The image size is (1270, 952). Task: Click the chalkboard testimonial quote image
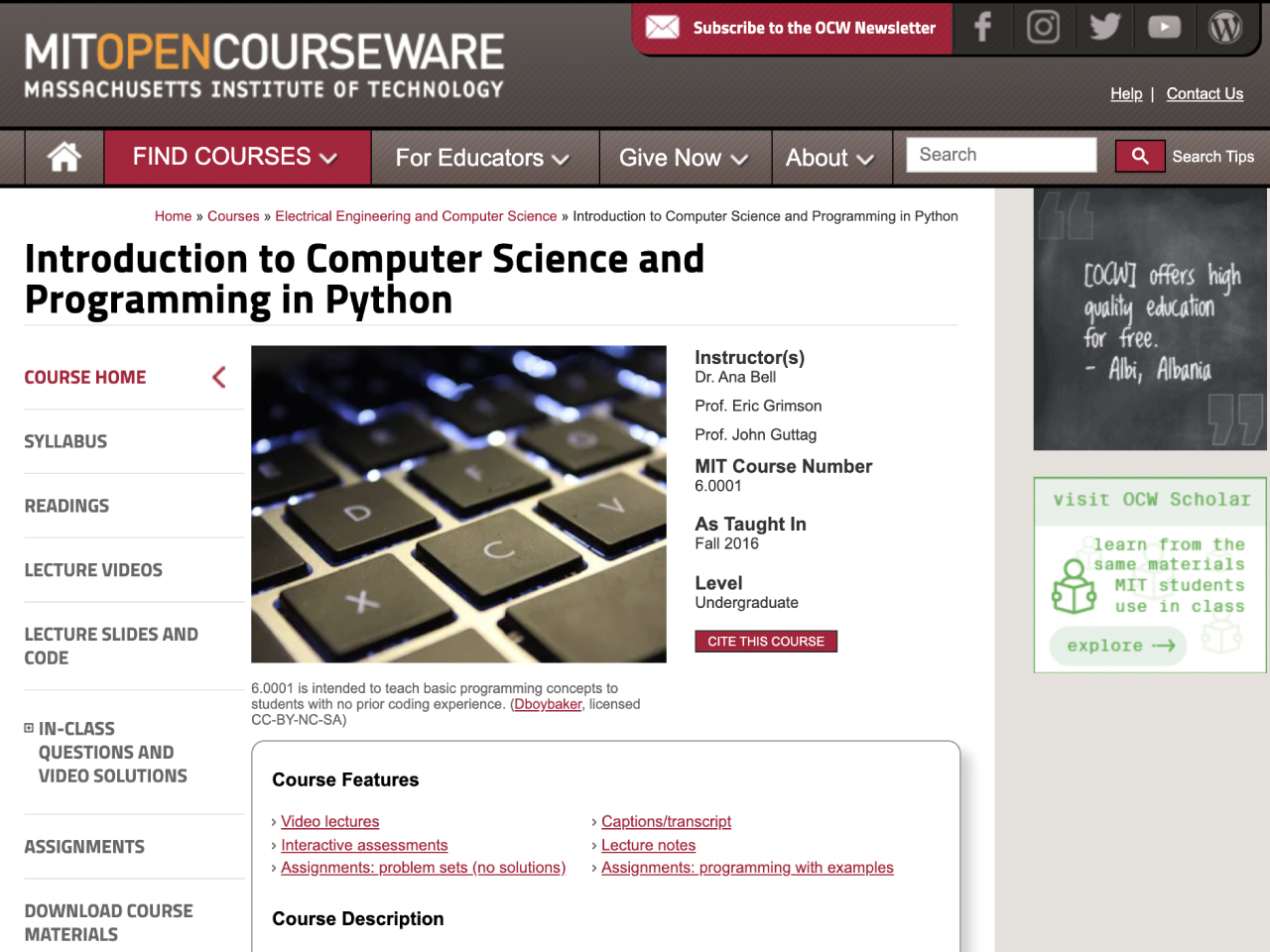coord(1150,319)
